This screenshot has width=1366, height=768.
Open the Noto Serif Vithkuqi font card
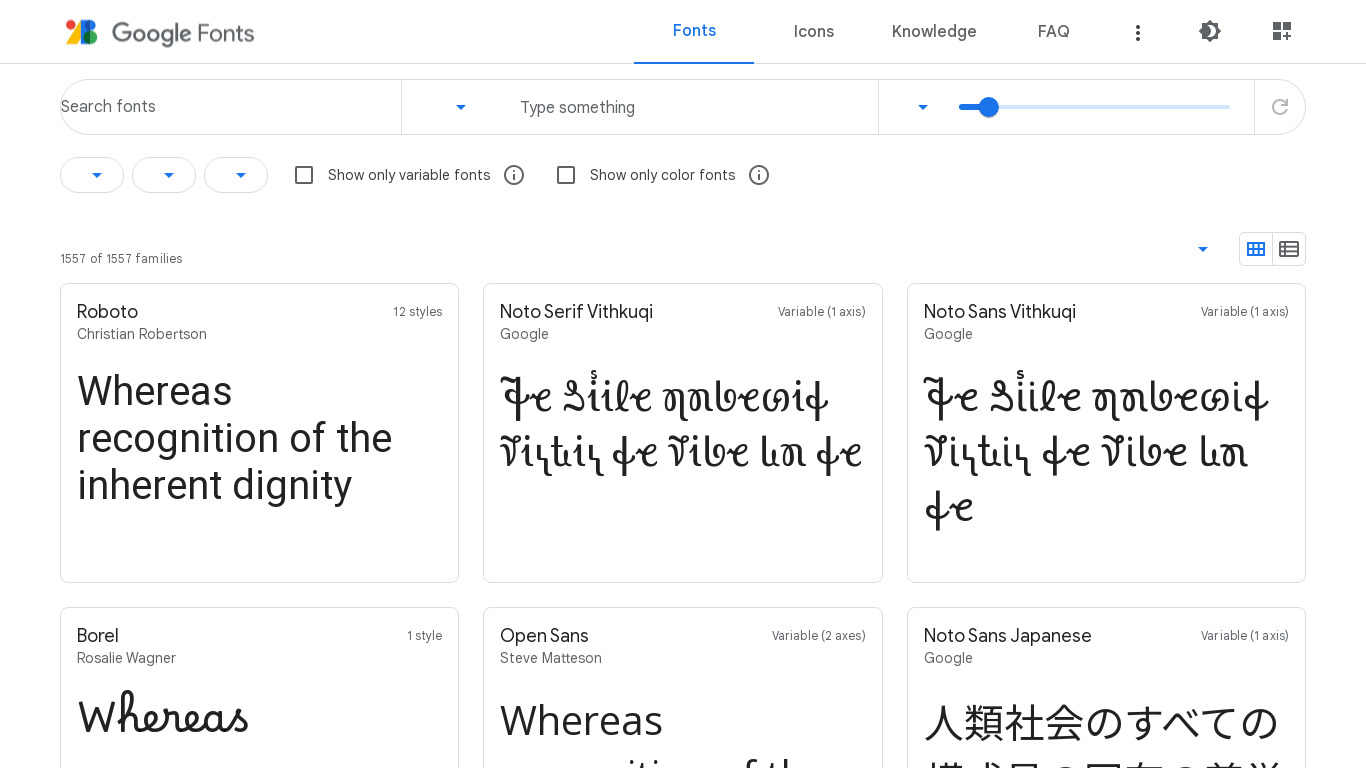[683, 433]
